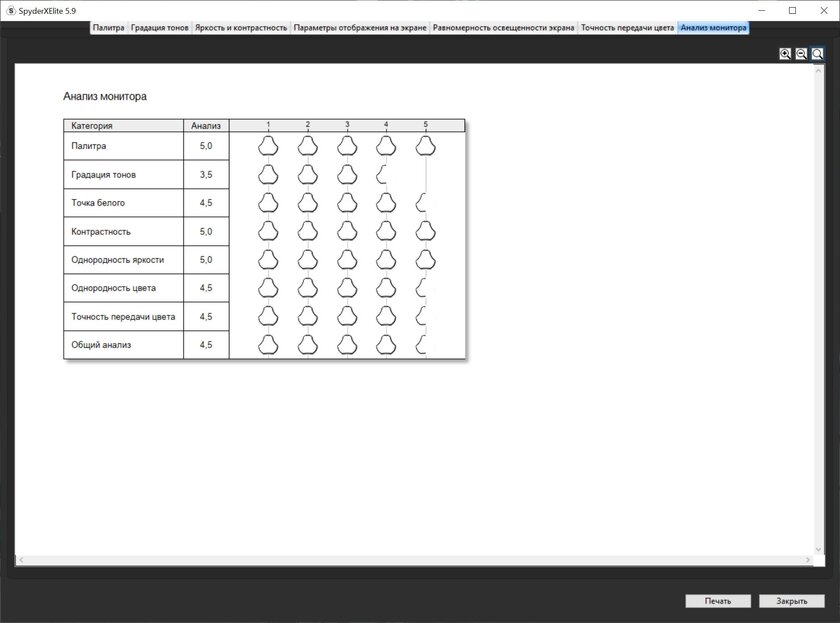This screenshot has width=840, height=623.
Task: Click the SpyderXElite app icon in title bar
Action: click(10, 10)
